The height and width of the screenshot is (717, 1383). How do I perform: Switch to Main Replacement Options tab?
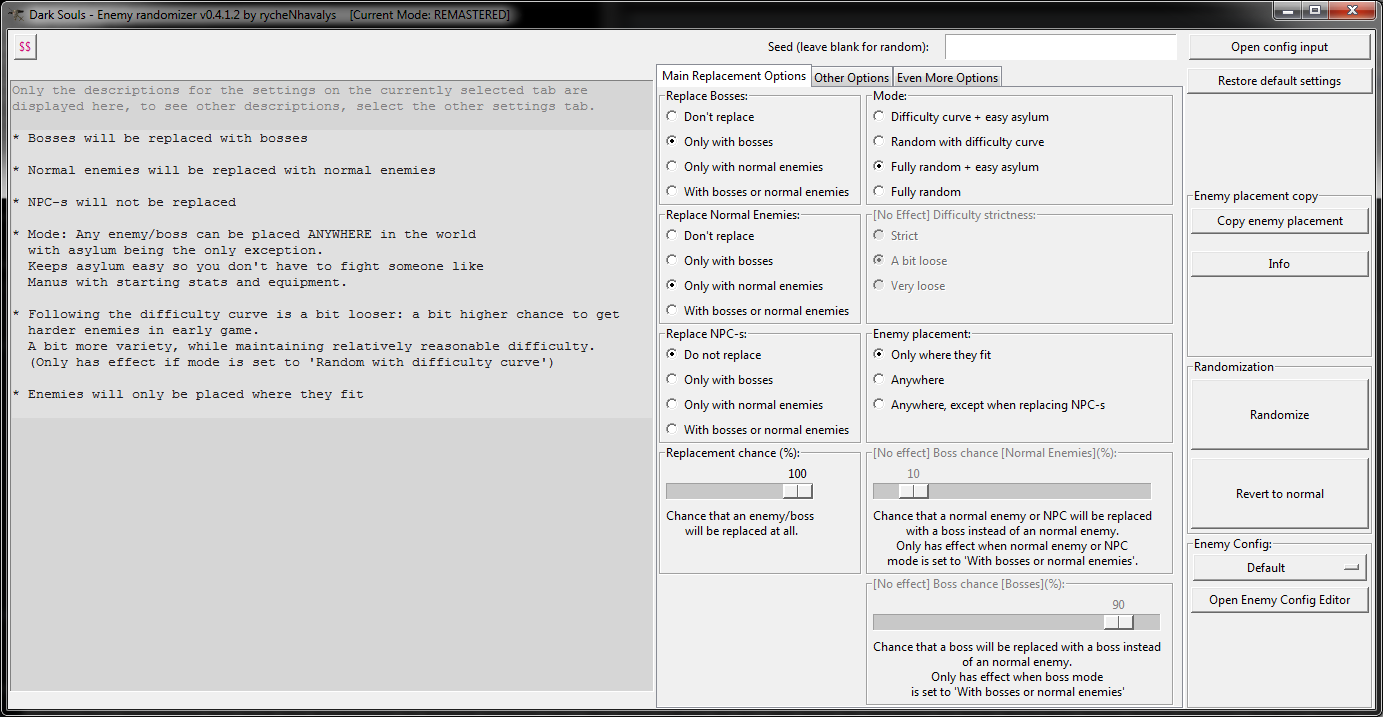(734, 76)
